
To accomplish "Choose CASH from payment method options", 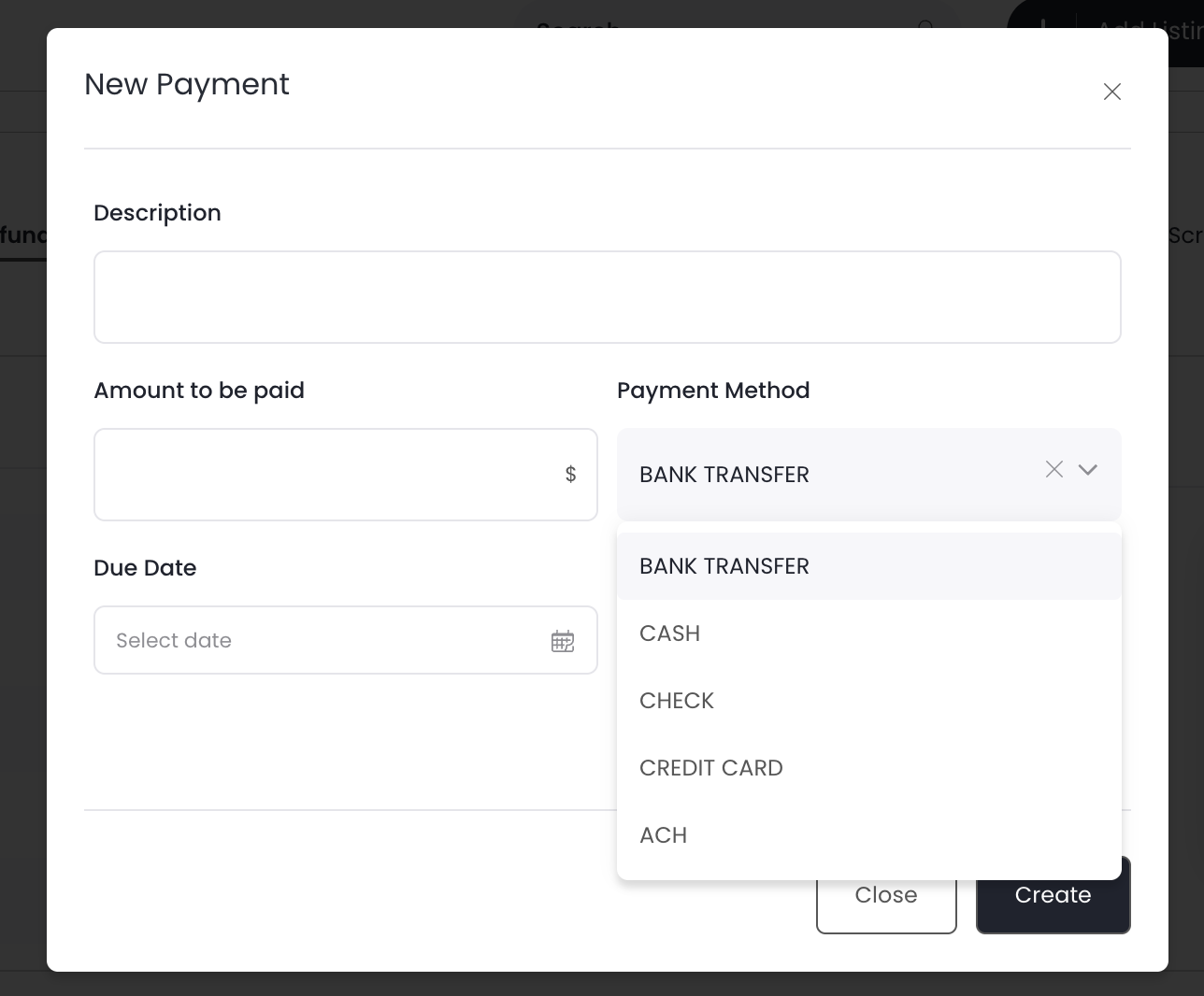I will (670, 633).
